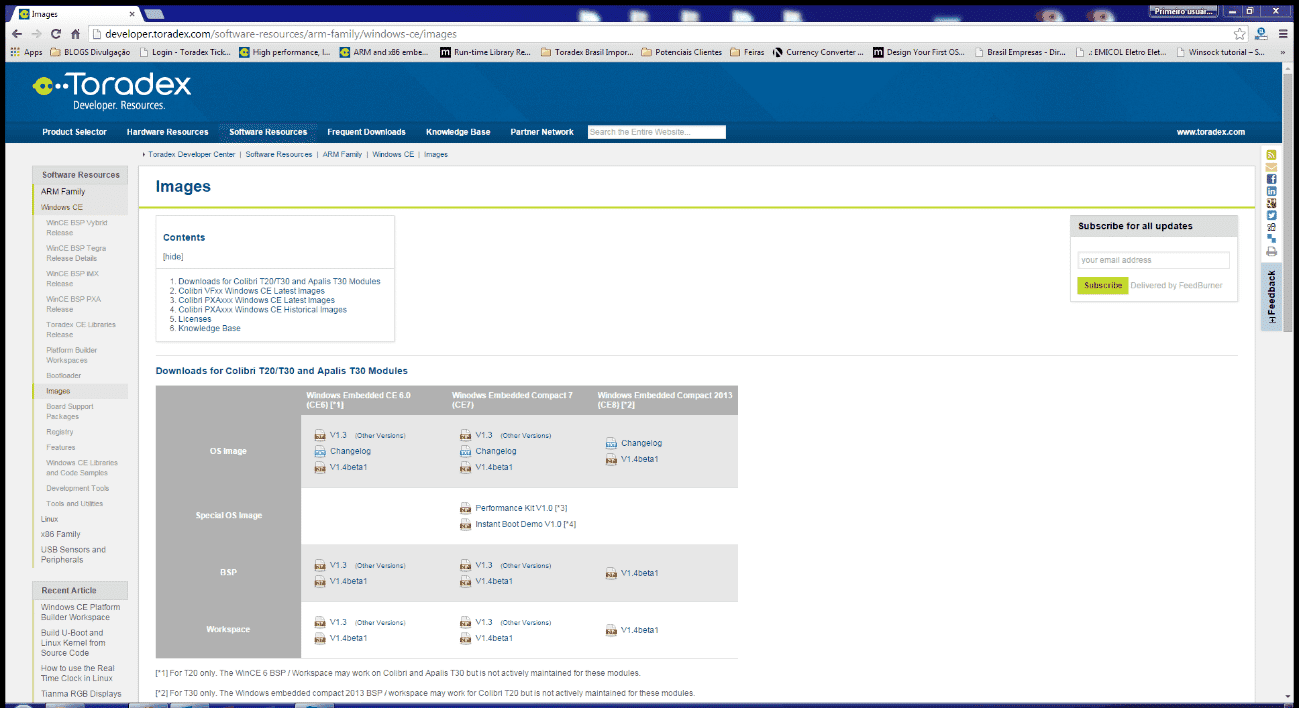
Task: Open Feiras bookmark folder
Action: pyautogui.click(x=747, y=52)
